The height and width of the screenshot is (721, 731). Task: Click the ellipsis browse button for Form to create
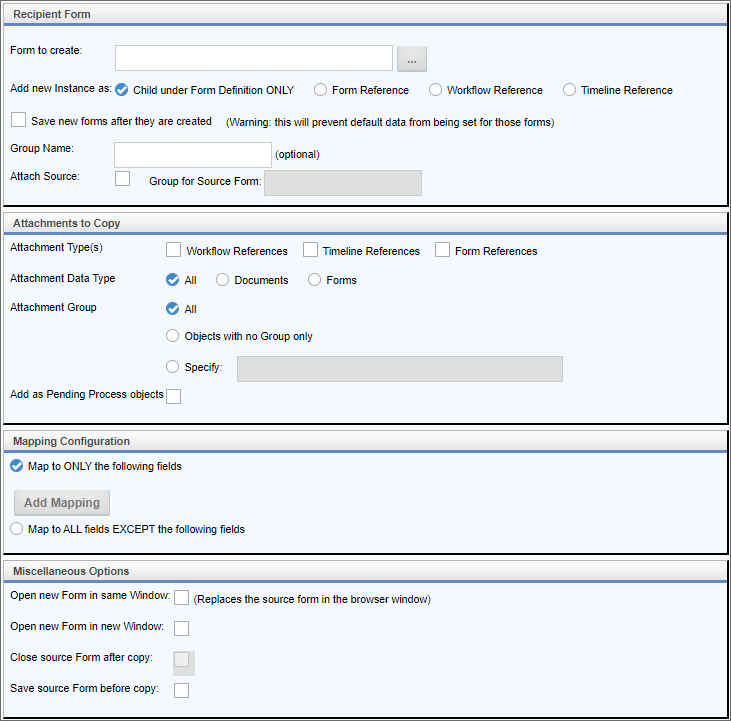tap(412, 59)
